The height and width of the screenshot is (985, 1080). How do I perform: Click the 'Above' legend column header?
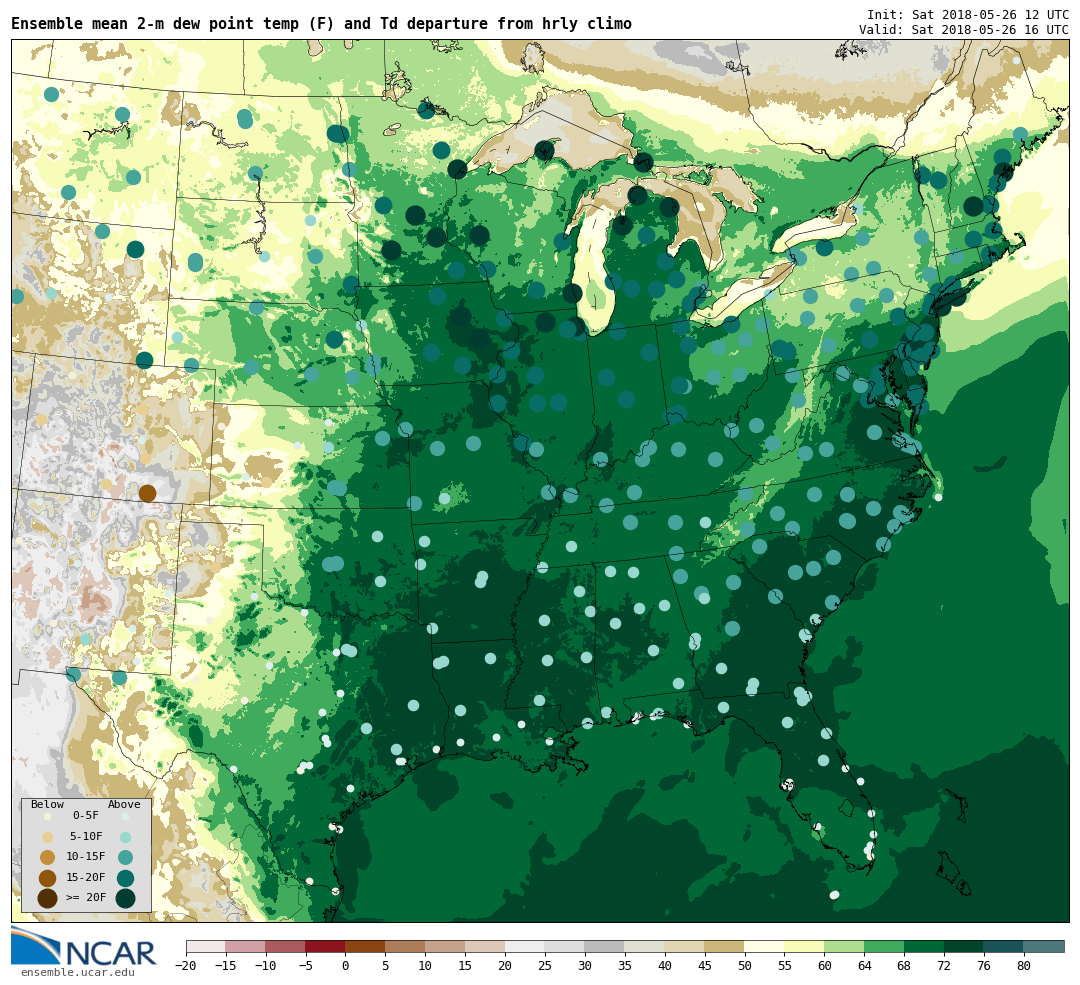coord(124,804)
